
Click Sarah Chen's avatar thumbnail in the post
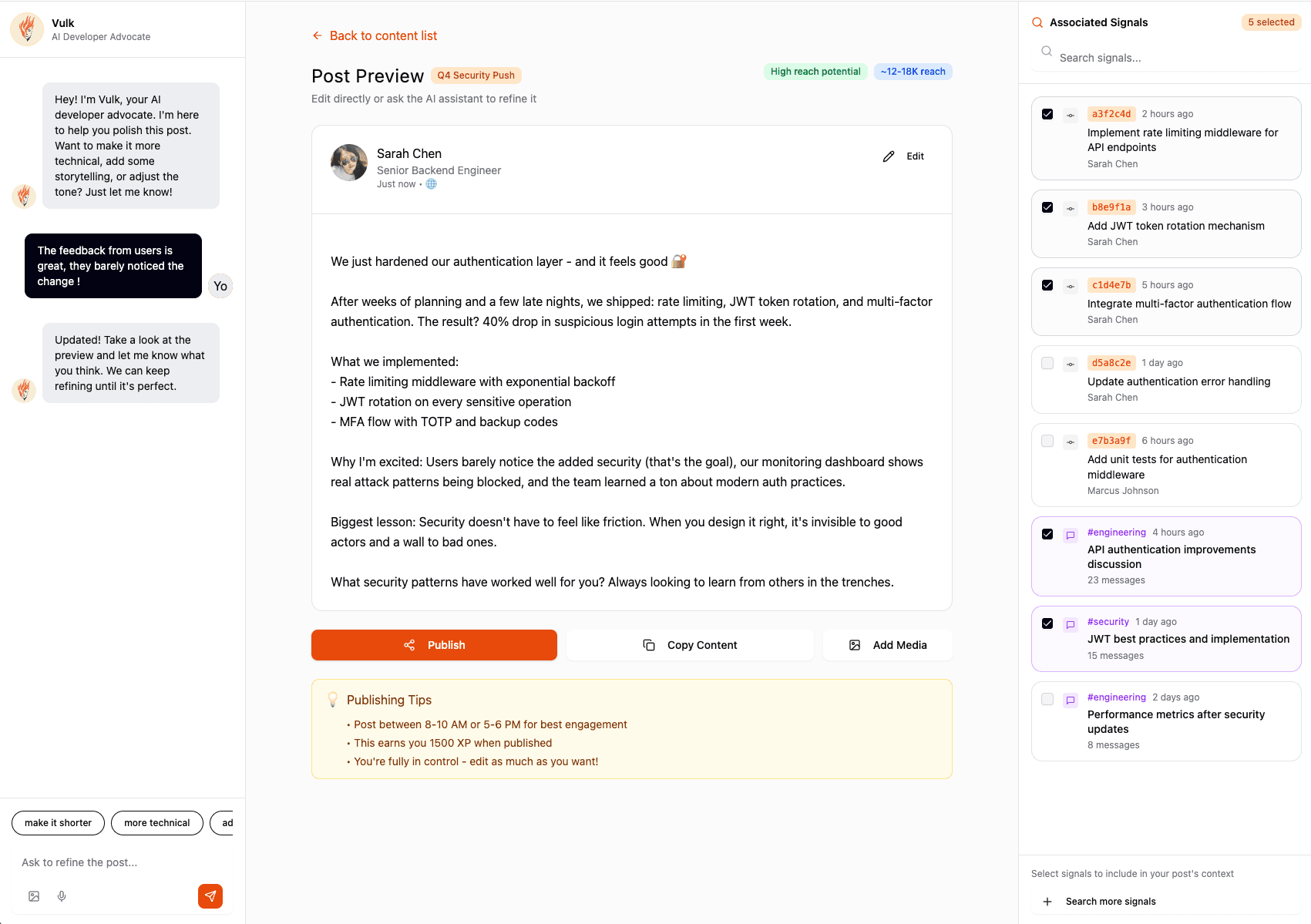coord(349,163)
